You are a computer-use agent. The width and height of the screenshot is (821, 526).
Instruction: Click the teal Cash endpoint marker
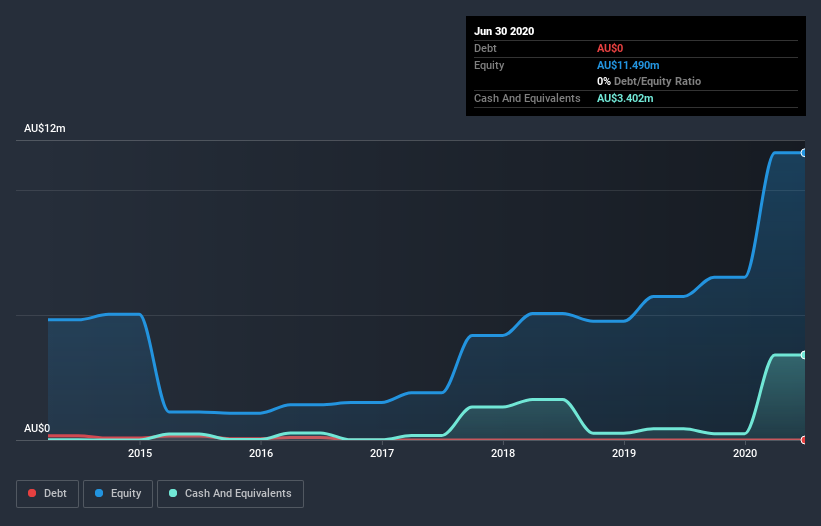804,355
